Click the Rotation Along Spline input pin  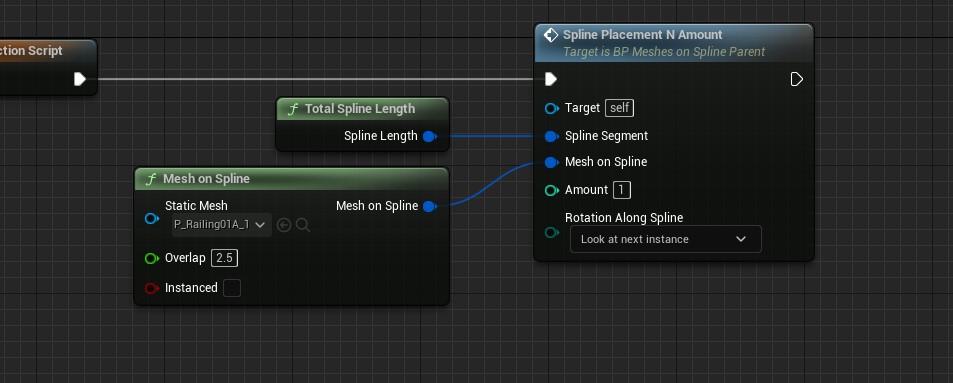552,232
